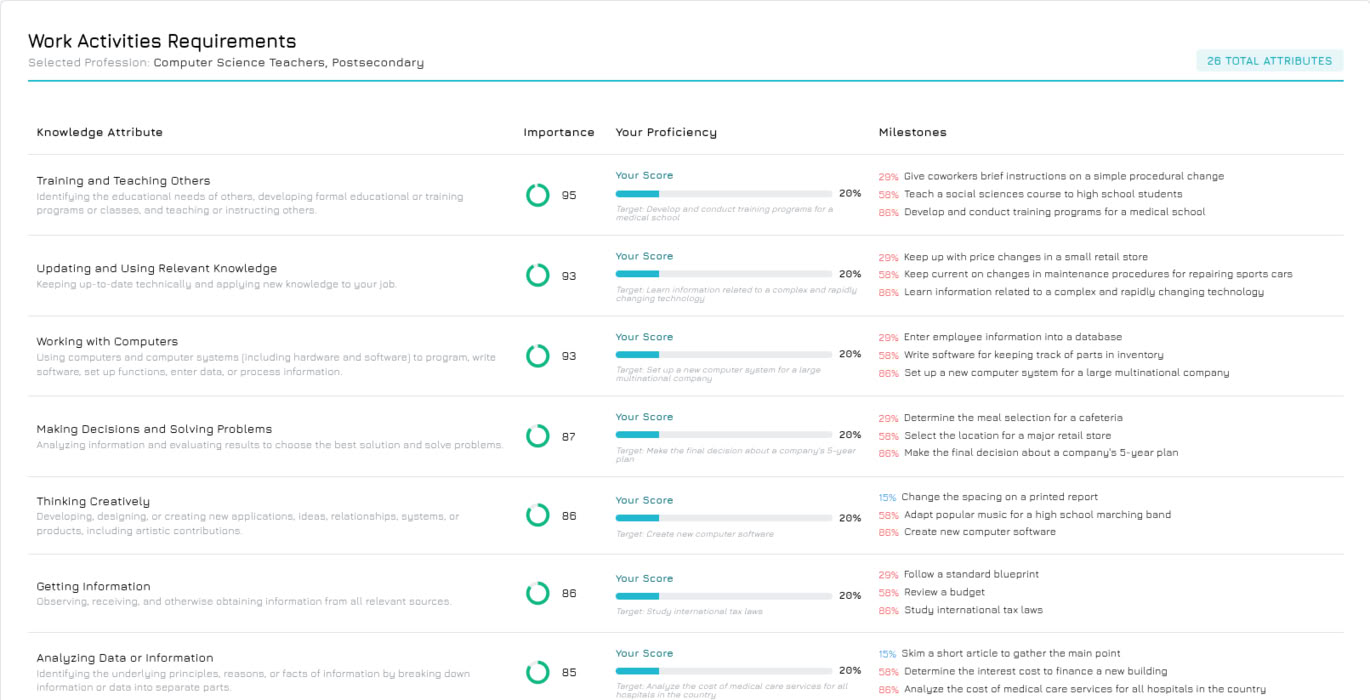Click the importance ring for Training and Teaching Others
Viewport: 1370px width, 700px height.
click(538, 195)
